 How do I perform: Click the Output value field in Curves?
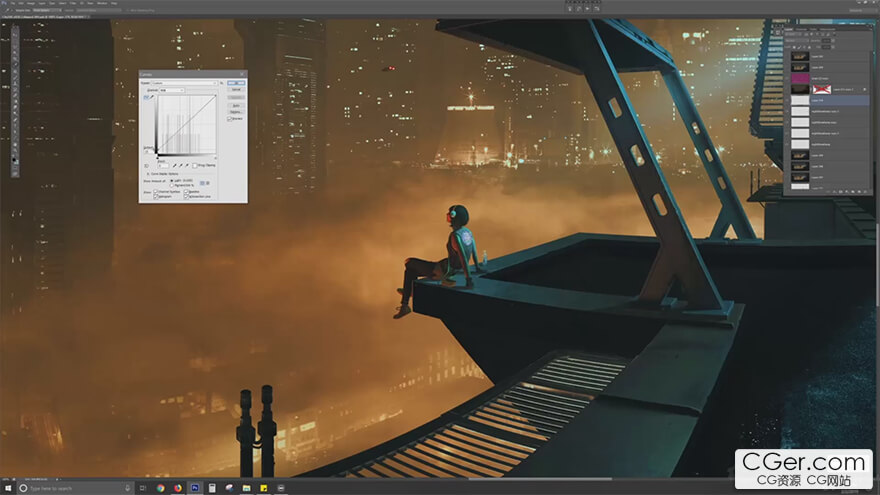(146, 152)
